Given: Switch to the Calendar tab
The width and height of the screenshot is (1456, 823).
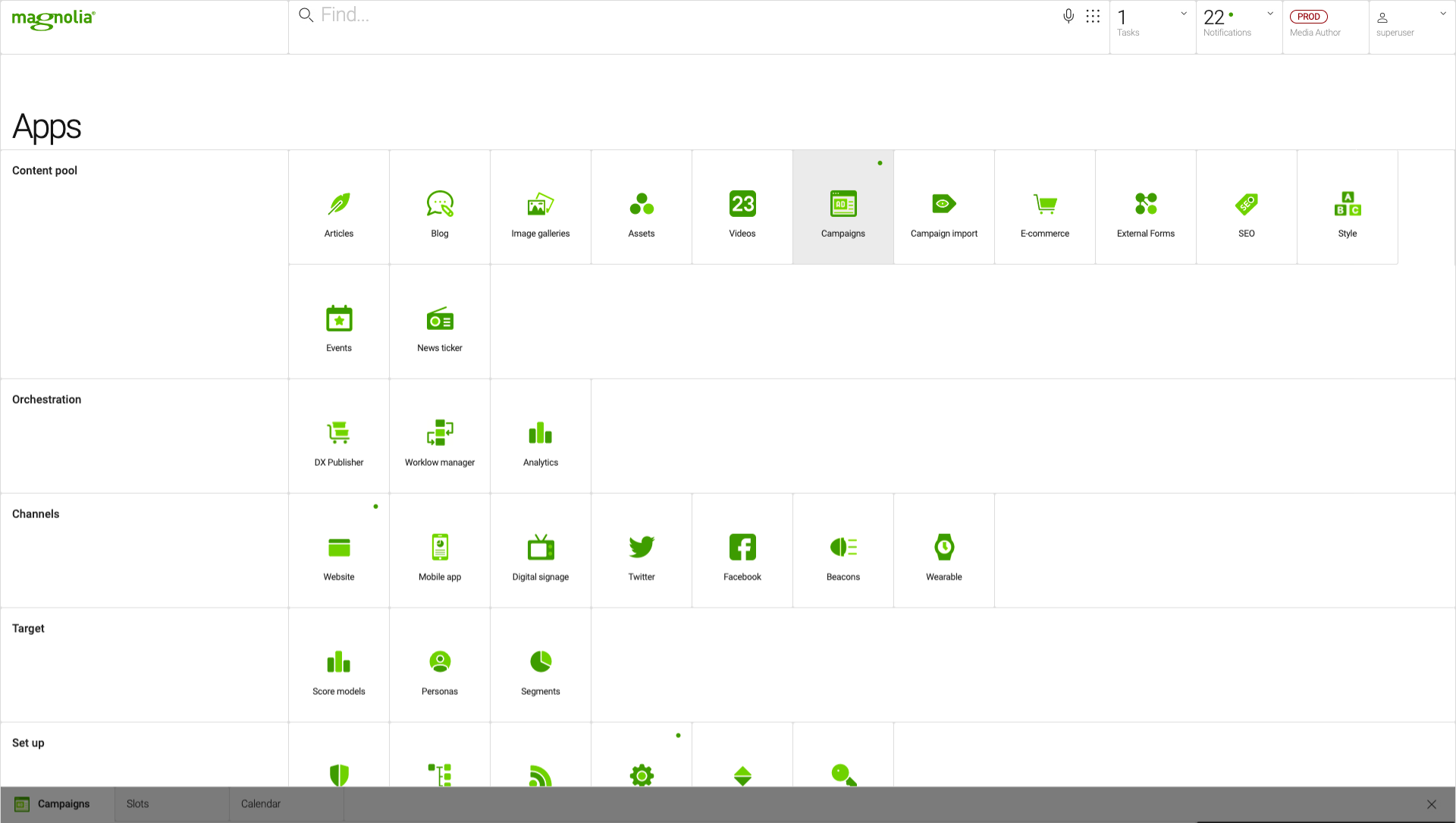Looking at the screenshot, I should pyautogui.click(x=261, y=804).
